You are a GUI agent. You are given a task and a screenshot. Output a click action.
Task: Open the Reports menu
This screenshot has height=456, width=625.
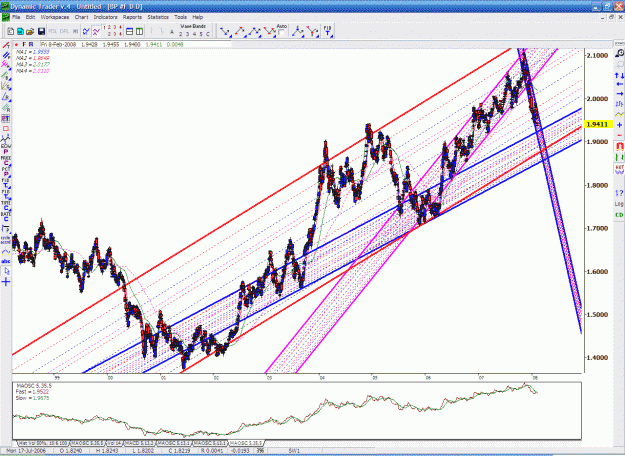click(132, 17)
